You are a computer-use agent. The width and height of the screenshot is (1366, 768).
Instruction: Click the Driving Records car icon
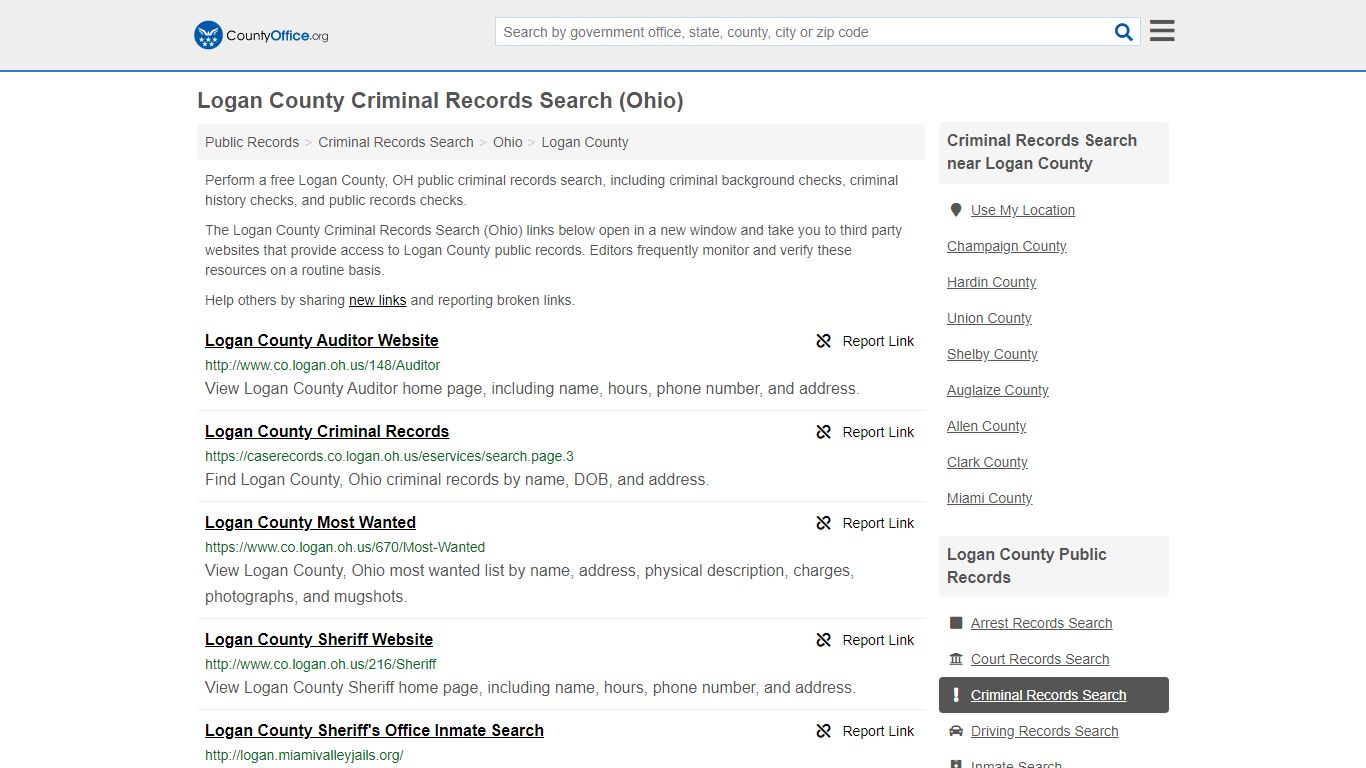pyautogui.click(x=956, y=731)
